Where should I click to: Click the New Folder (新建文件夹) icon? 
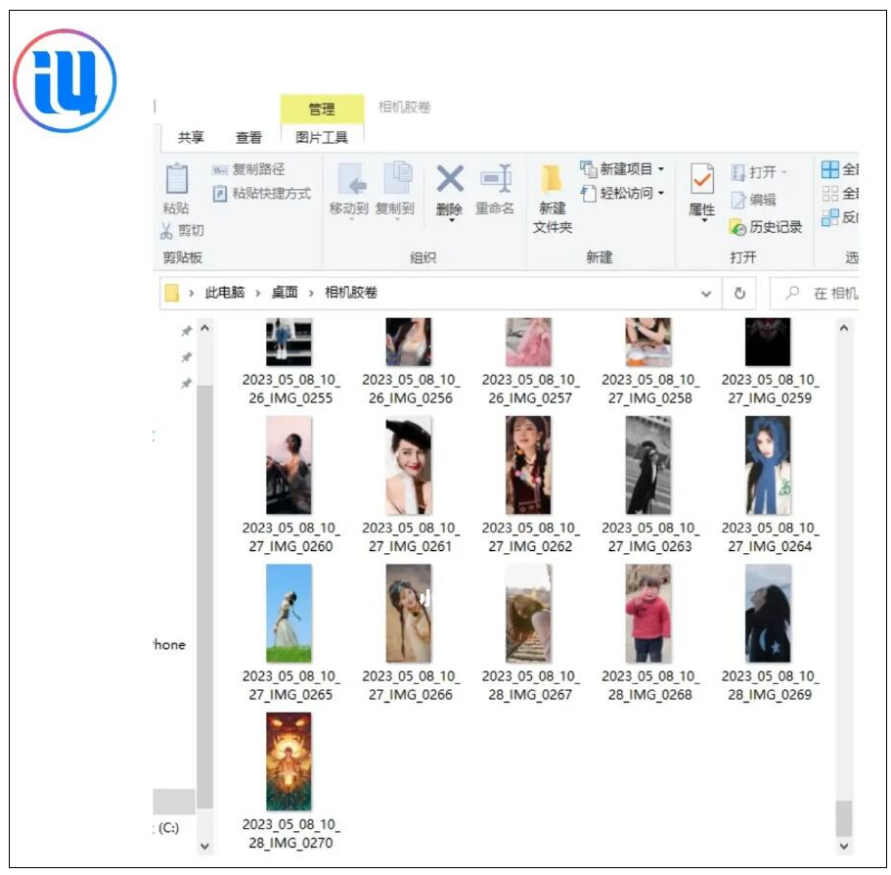[x=552, y=180]
